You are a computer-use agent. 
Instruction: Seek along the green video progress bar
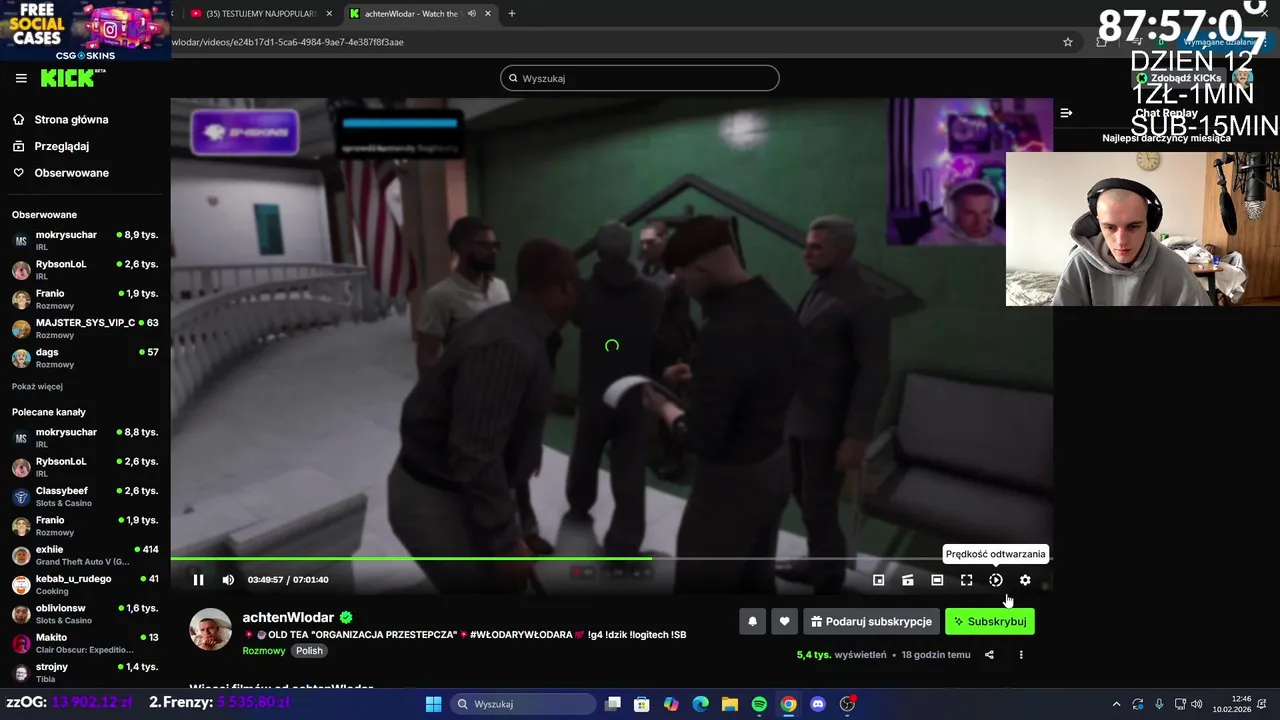(x=611, y=558)
